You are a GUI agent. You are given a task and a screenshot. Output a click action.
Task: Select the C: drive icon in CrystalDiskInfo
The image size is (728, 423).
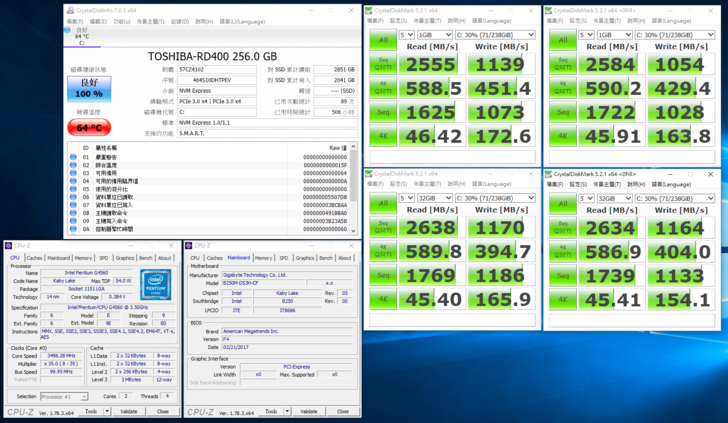(x=81, y=37)
